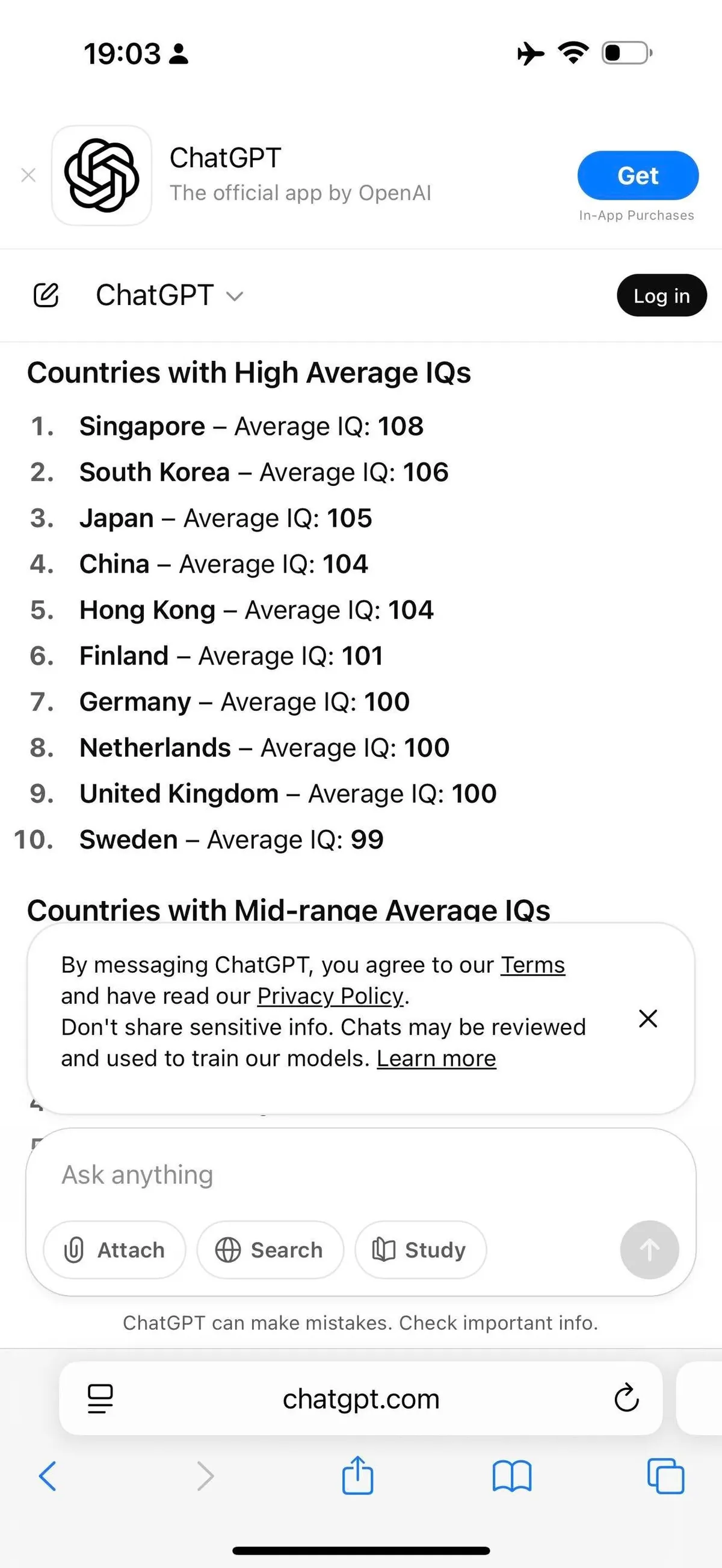The height and width of the screenshot is (1568, 722).
Task: Tap the Learn more link
Action: (436, 1059)
